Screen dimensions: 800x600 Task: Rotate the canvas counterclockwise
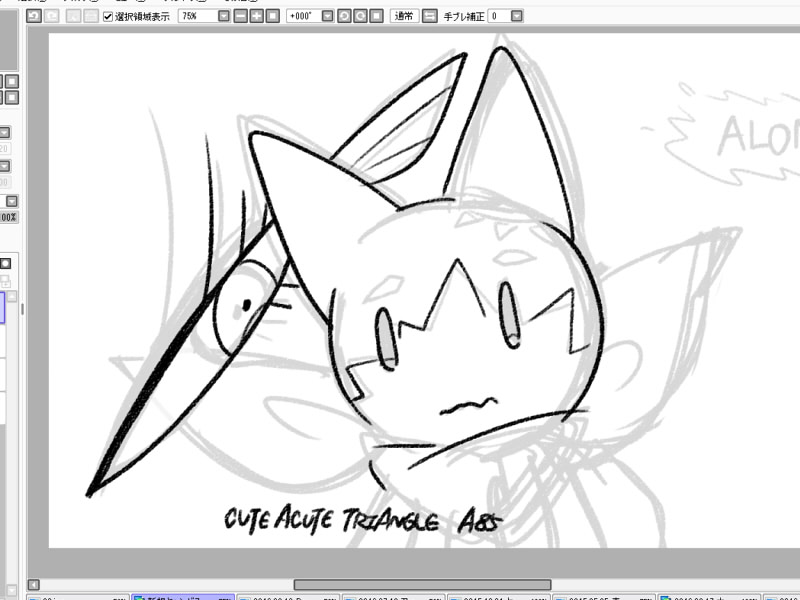coord(344,16)
